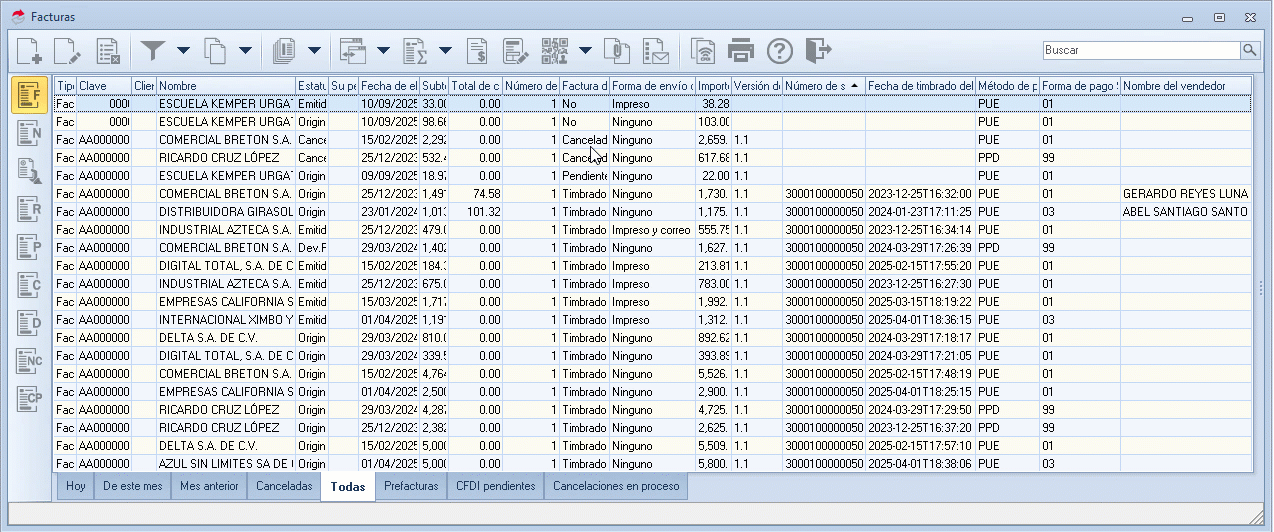The image size is (1274, 532).
Task: Sort by the Nombre column header
Action: [x=225, y=86]
